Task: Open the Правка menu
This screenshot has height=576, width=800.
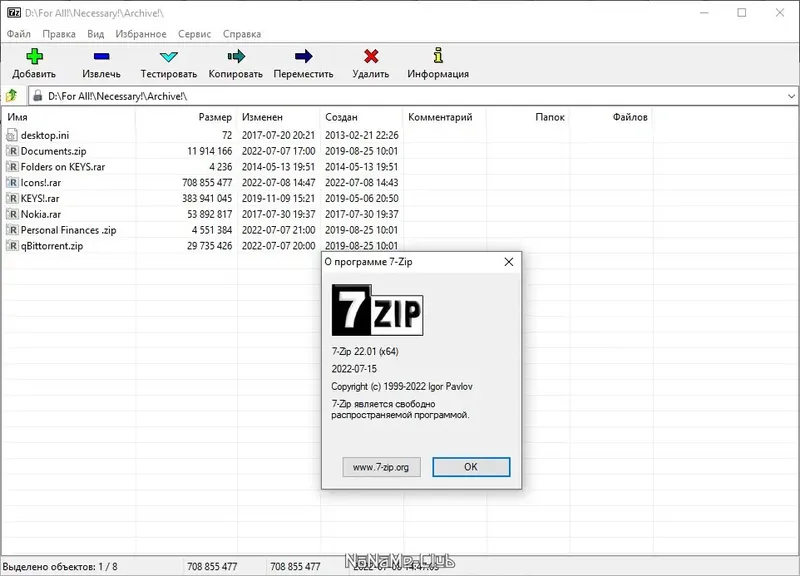Action: pos(59,34)
